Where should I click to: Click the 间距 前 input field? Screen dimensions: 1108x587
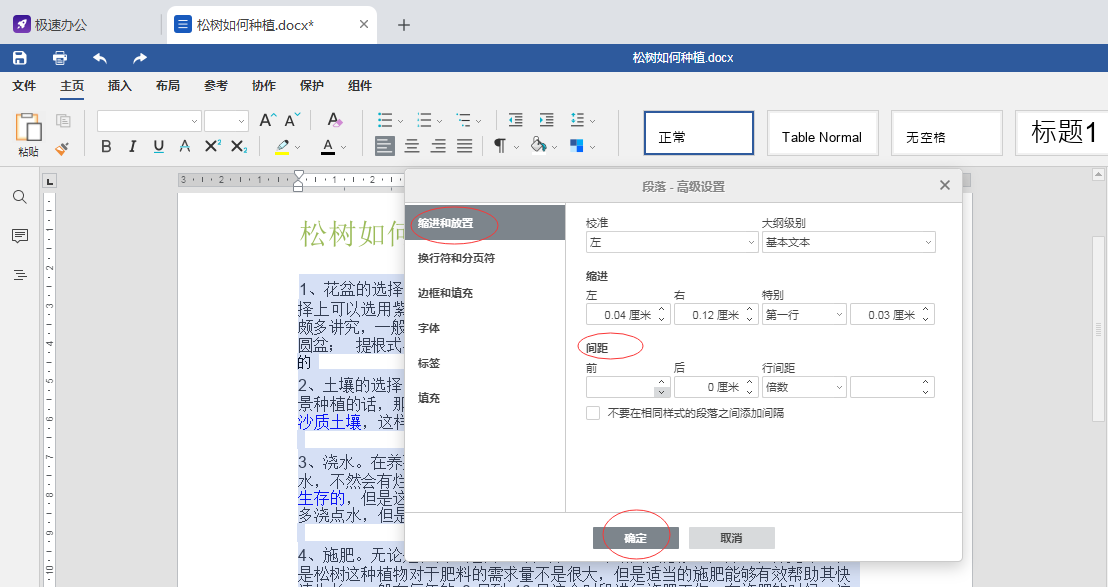point(620,387)
